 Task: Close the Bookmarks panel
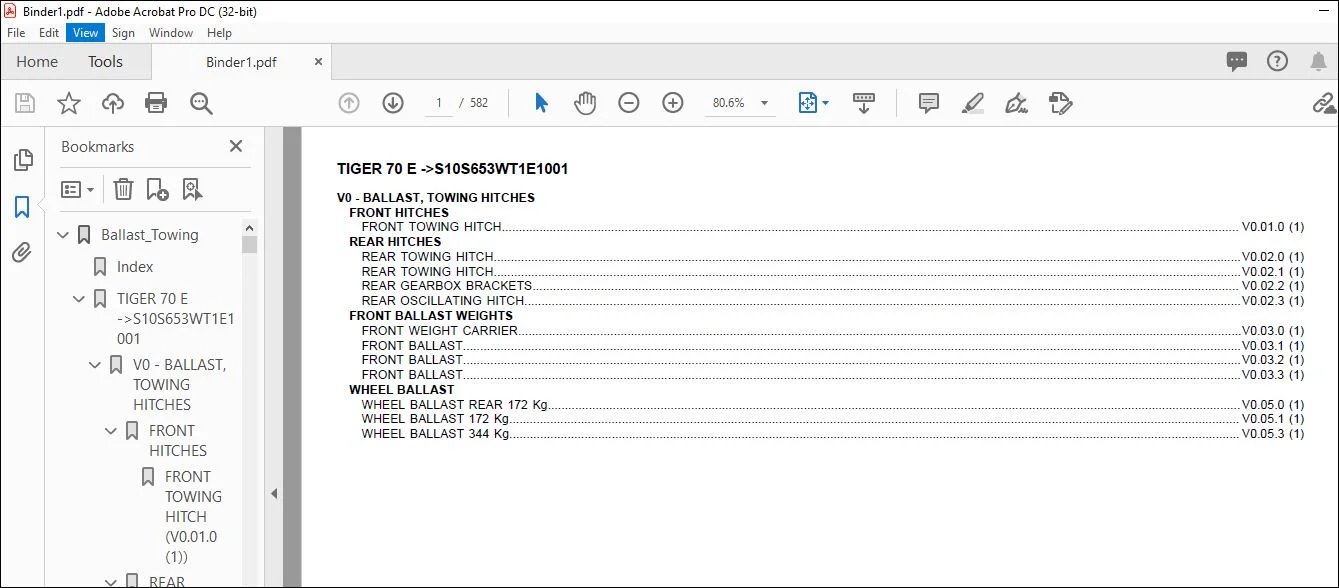coord(236,146)
